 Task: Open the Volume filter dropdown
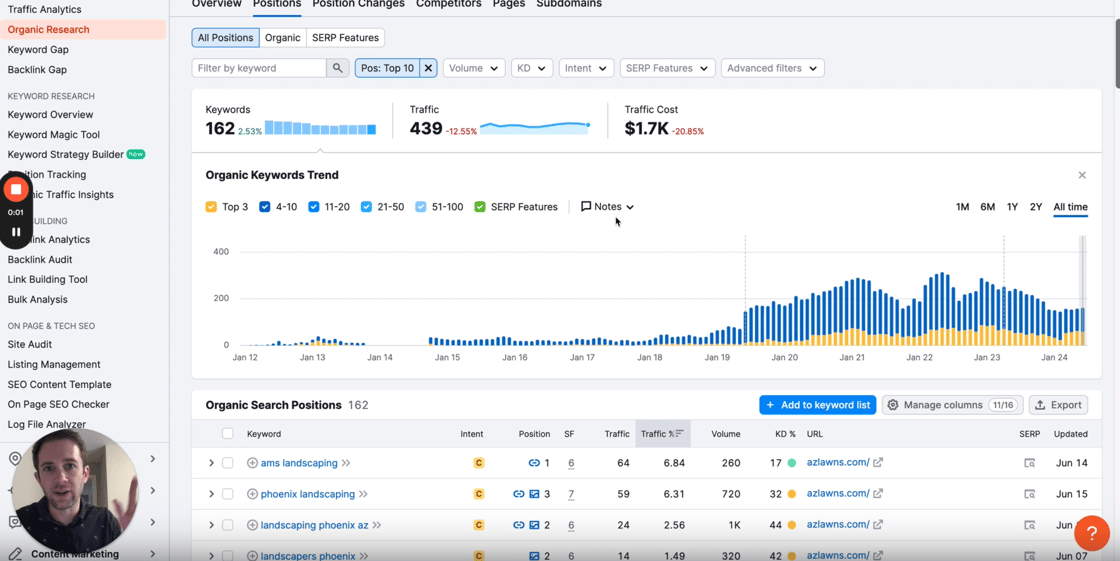[x=473, y=68]
